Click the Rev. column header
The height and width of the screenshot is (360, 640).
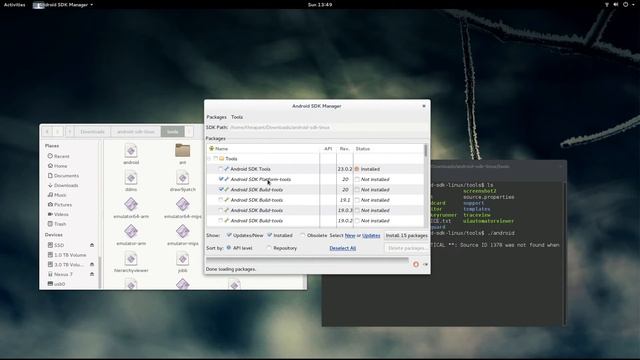345,149
